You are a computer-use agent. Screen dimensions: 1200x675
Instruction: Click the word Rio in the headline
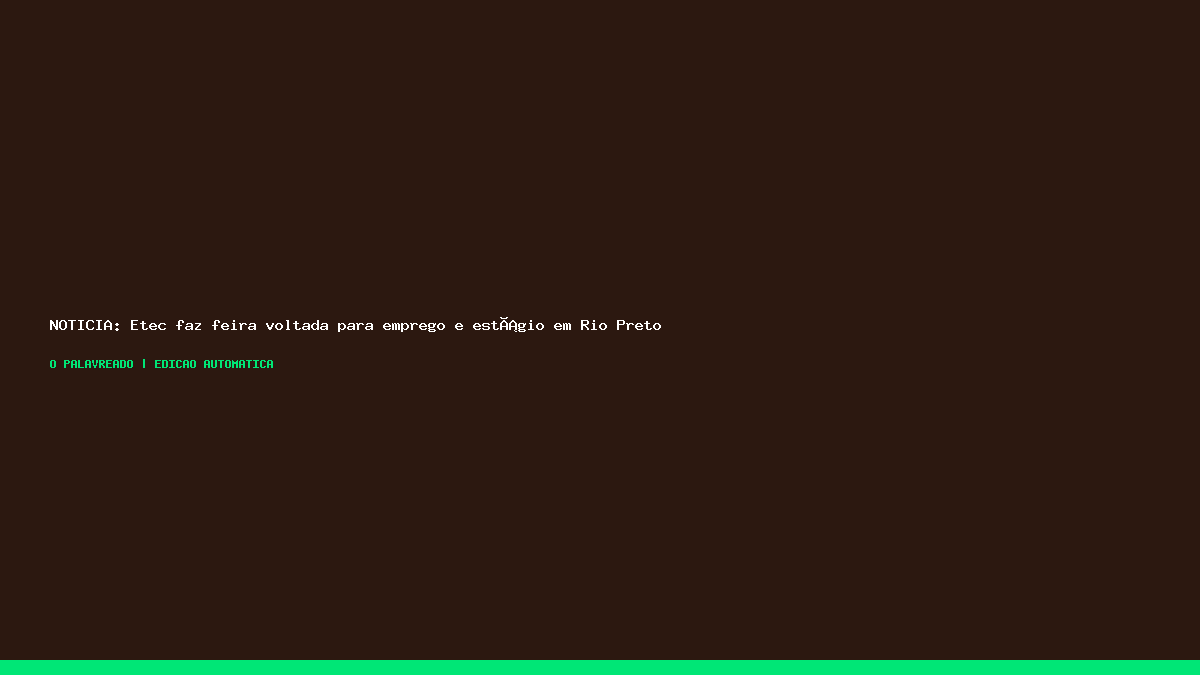(593, 325)
